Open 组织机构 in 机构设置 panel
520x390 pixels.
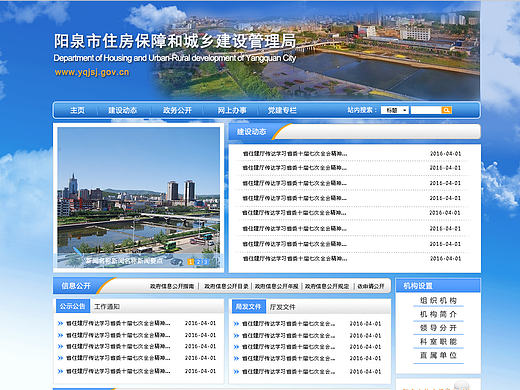[x=438, y=300]
